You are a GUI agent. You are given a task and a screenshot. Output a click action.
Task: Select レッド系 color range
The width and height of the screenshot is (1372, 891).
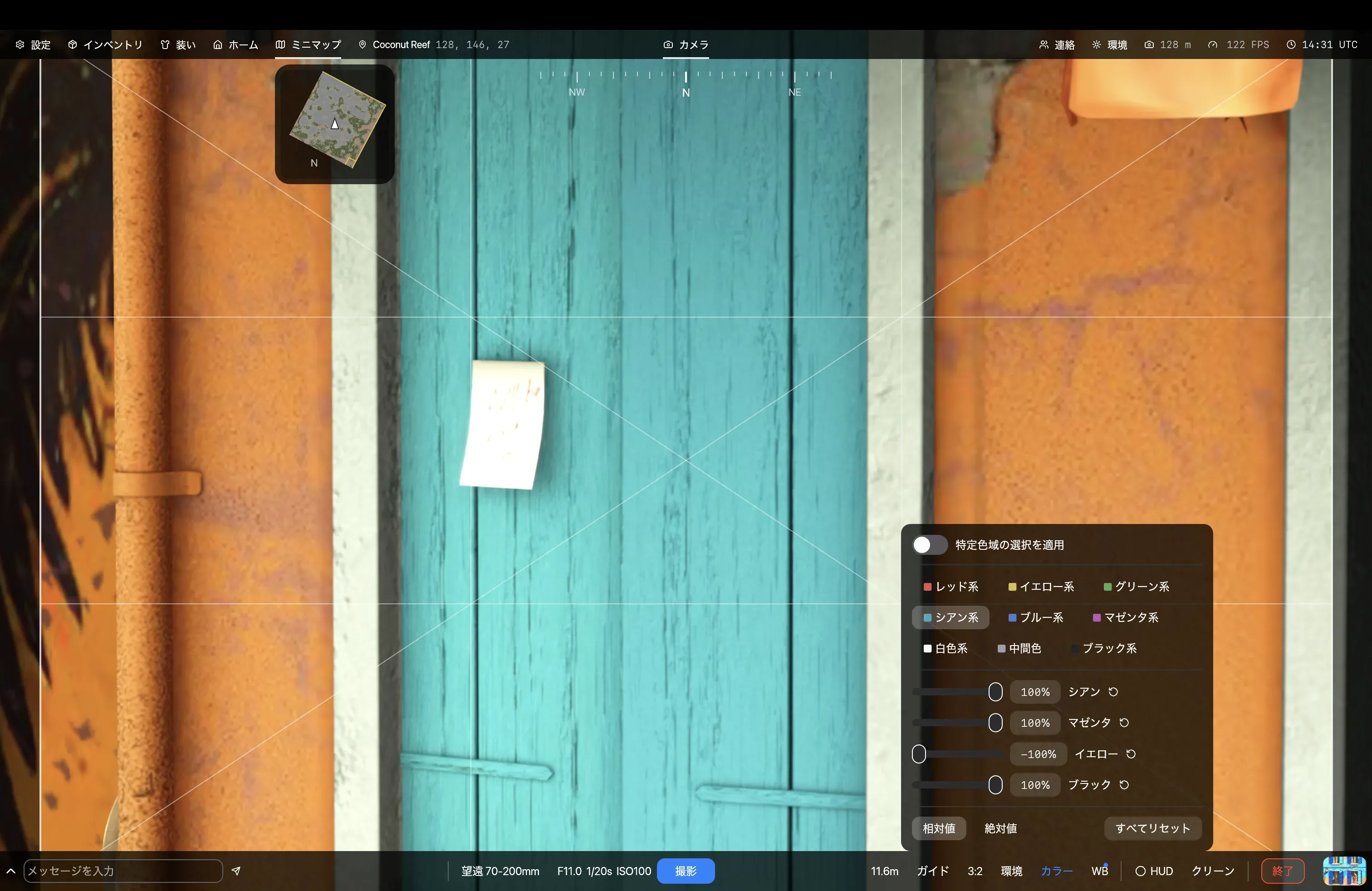tap(951, 586)
